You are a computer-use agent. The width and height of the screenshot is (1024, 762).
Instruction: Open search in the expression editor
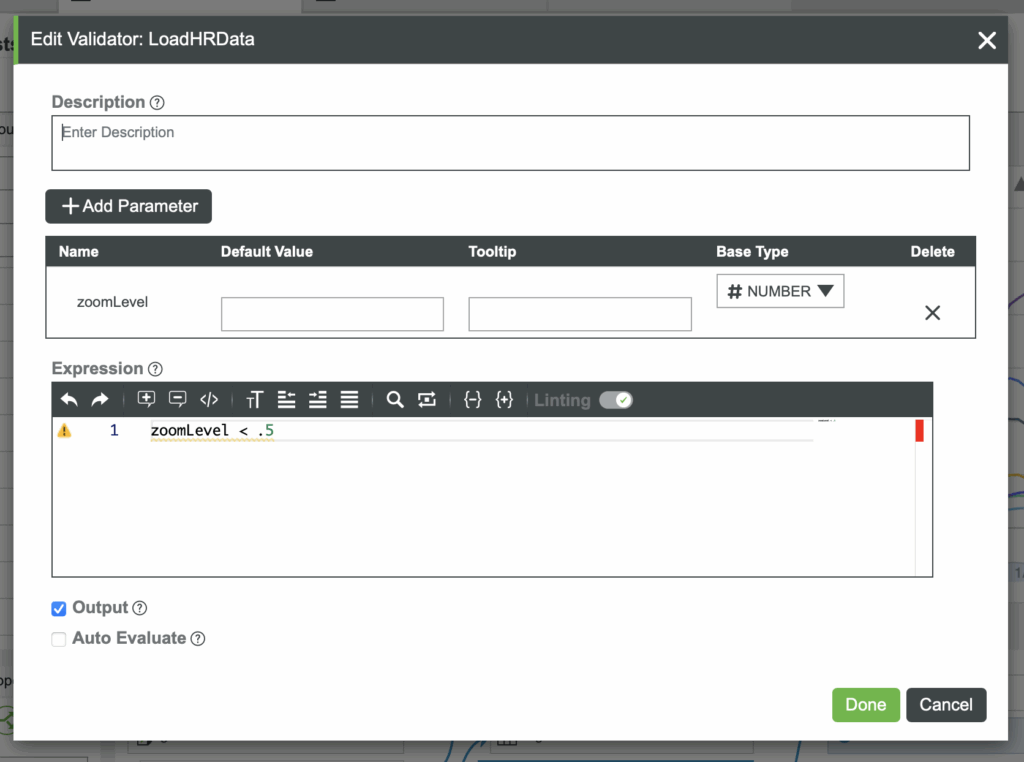395,400
